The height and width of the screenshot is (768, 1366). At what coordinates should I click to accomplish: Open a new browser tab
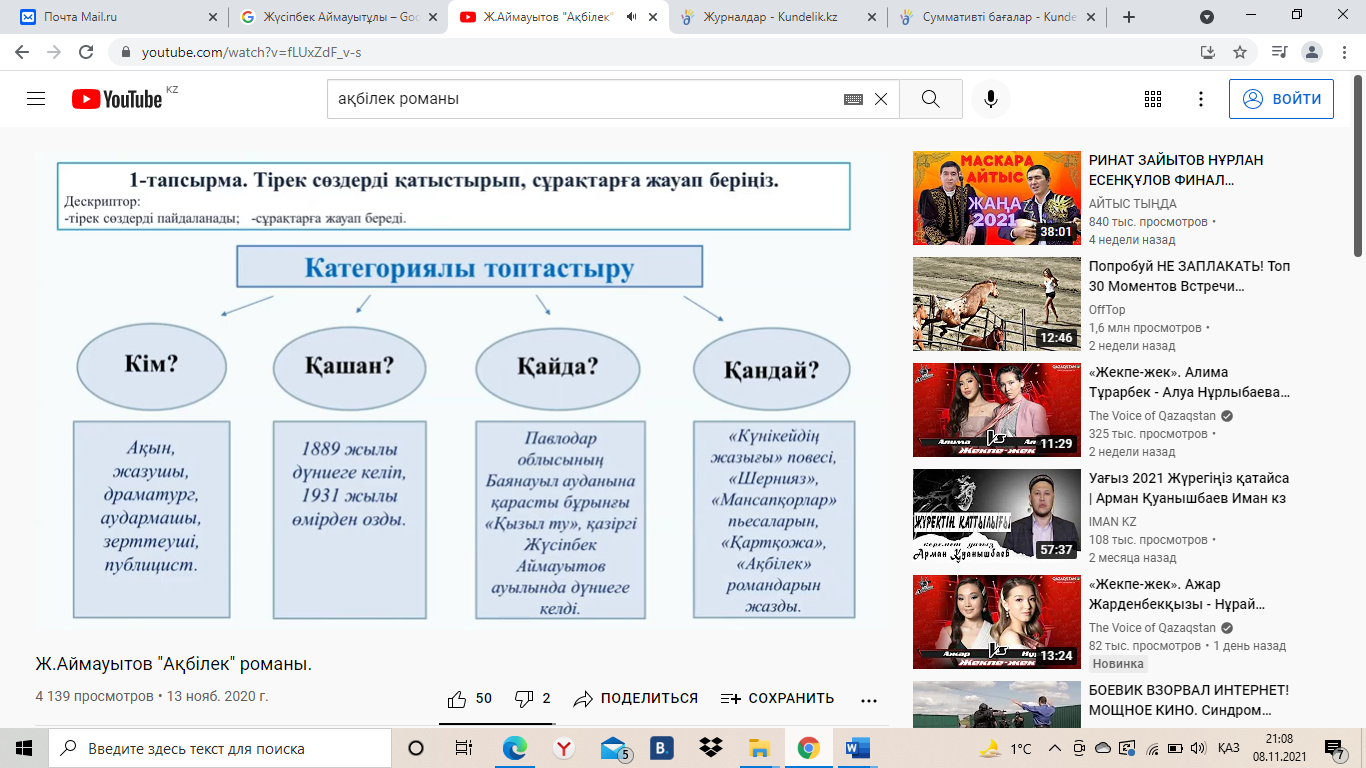tap(1129, 17)
